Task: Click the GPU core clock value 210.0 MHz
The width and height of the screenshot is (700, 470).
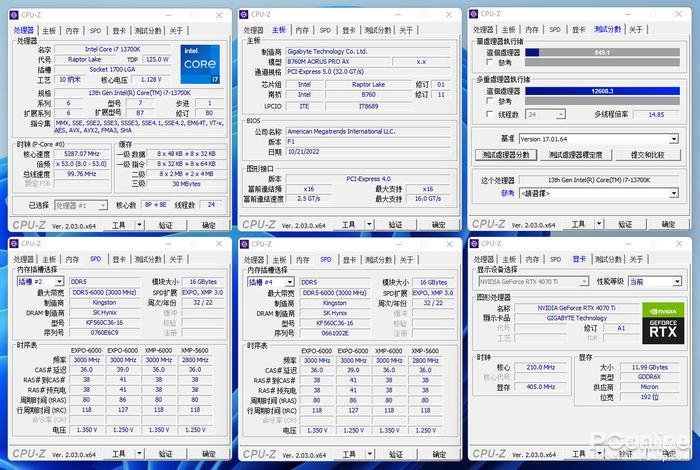Action: pyautogui.click(x=541, y=367)
